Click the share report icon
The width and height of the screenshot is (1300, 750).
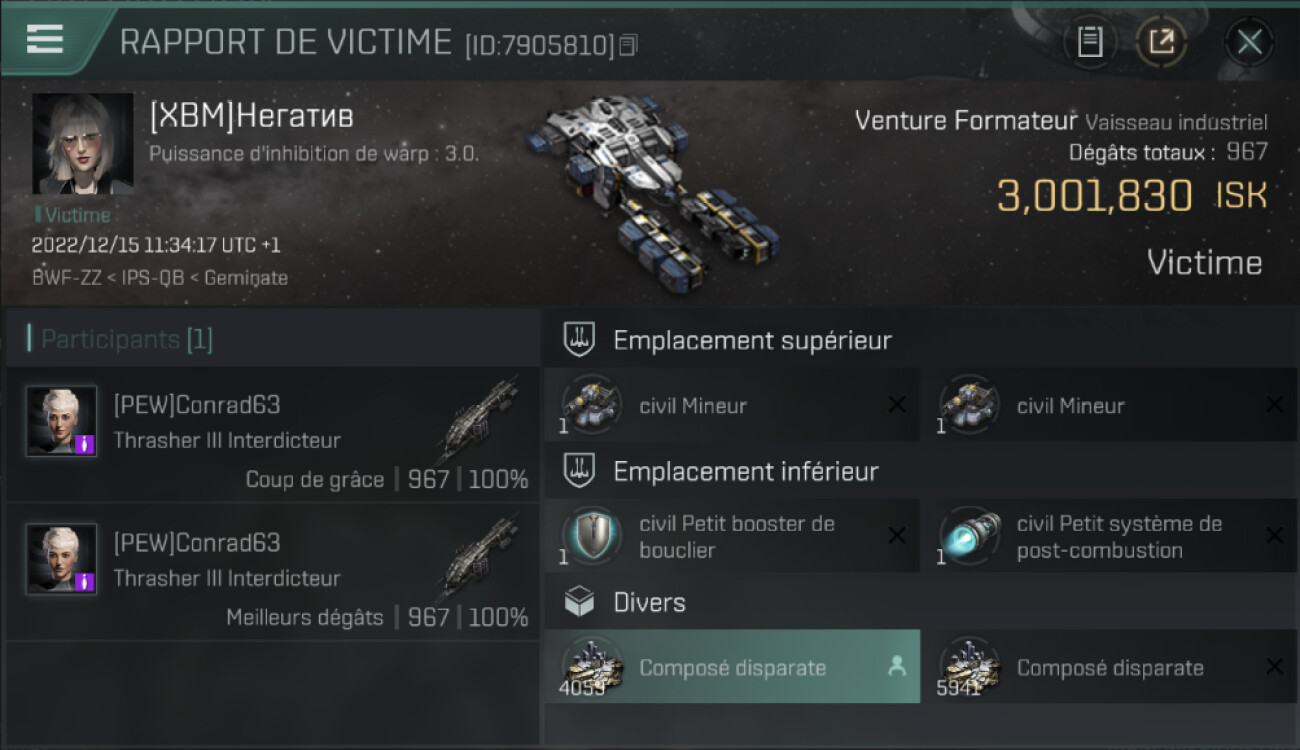click(x=1161, y=42)
